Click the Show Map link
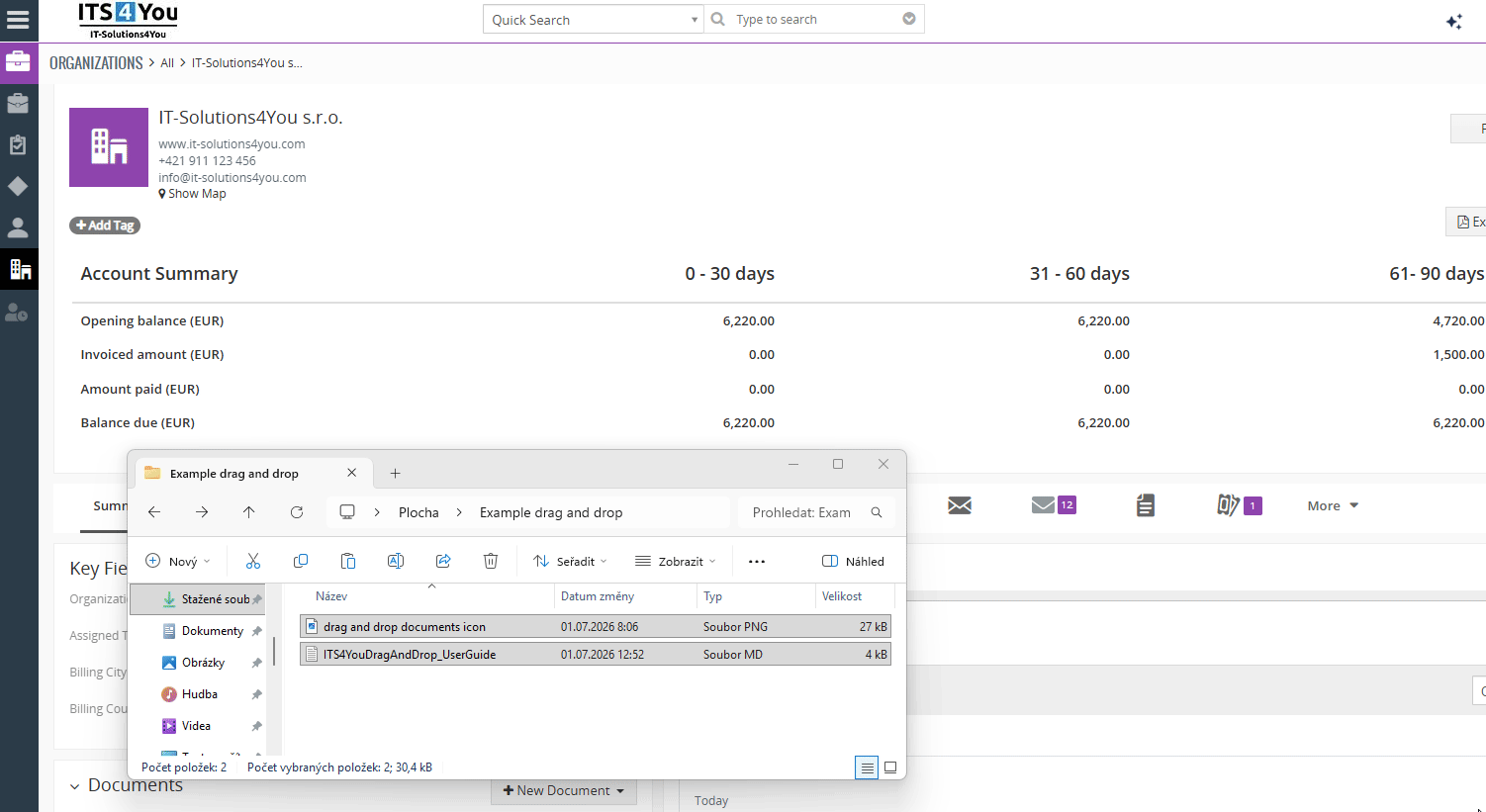This screenshot has height=812, width=1486. 193,194
